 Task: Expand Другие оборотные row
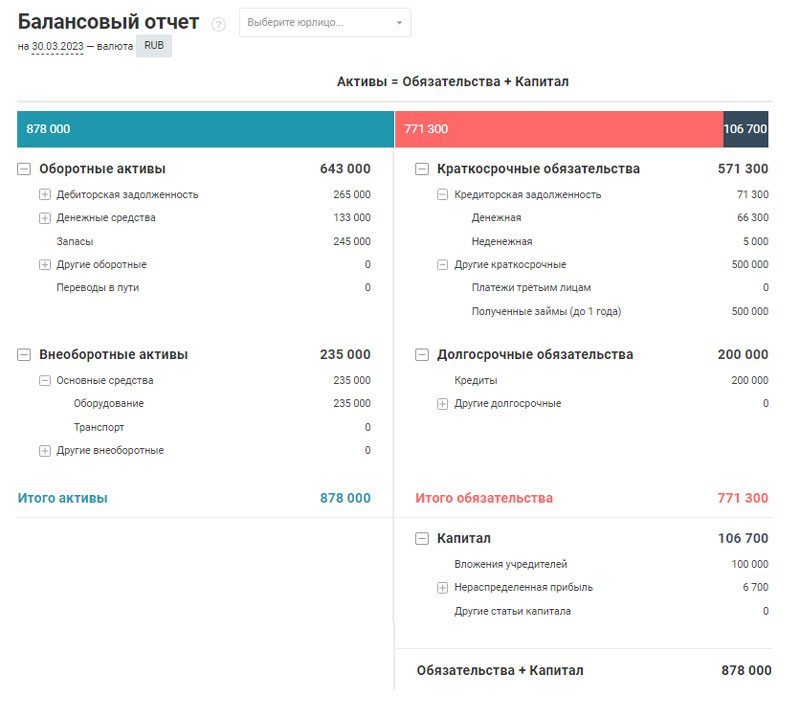tap(44, 265)
